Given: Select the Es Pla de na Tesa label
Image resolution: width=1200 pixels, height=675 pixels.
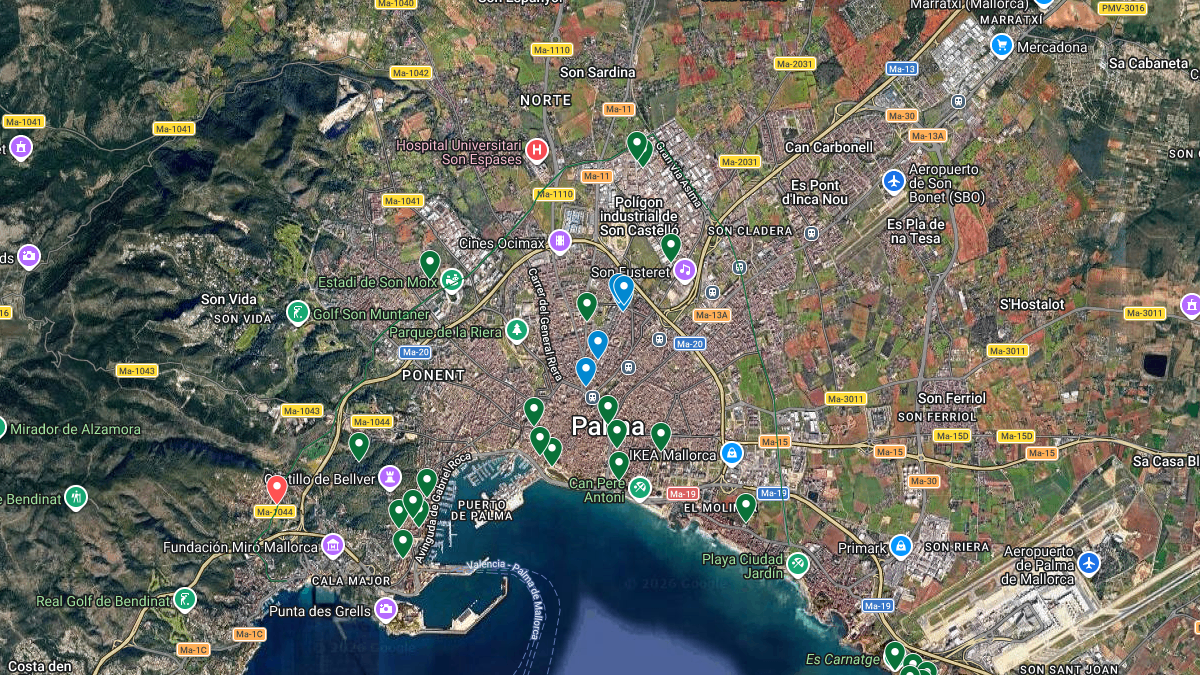Looking at the screenshot, I should [914, 231].
